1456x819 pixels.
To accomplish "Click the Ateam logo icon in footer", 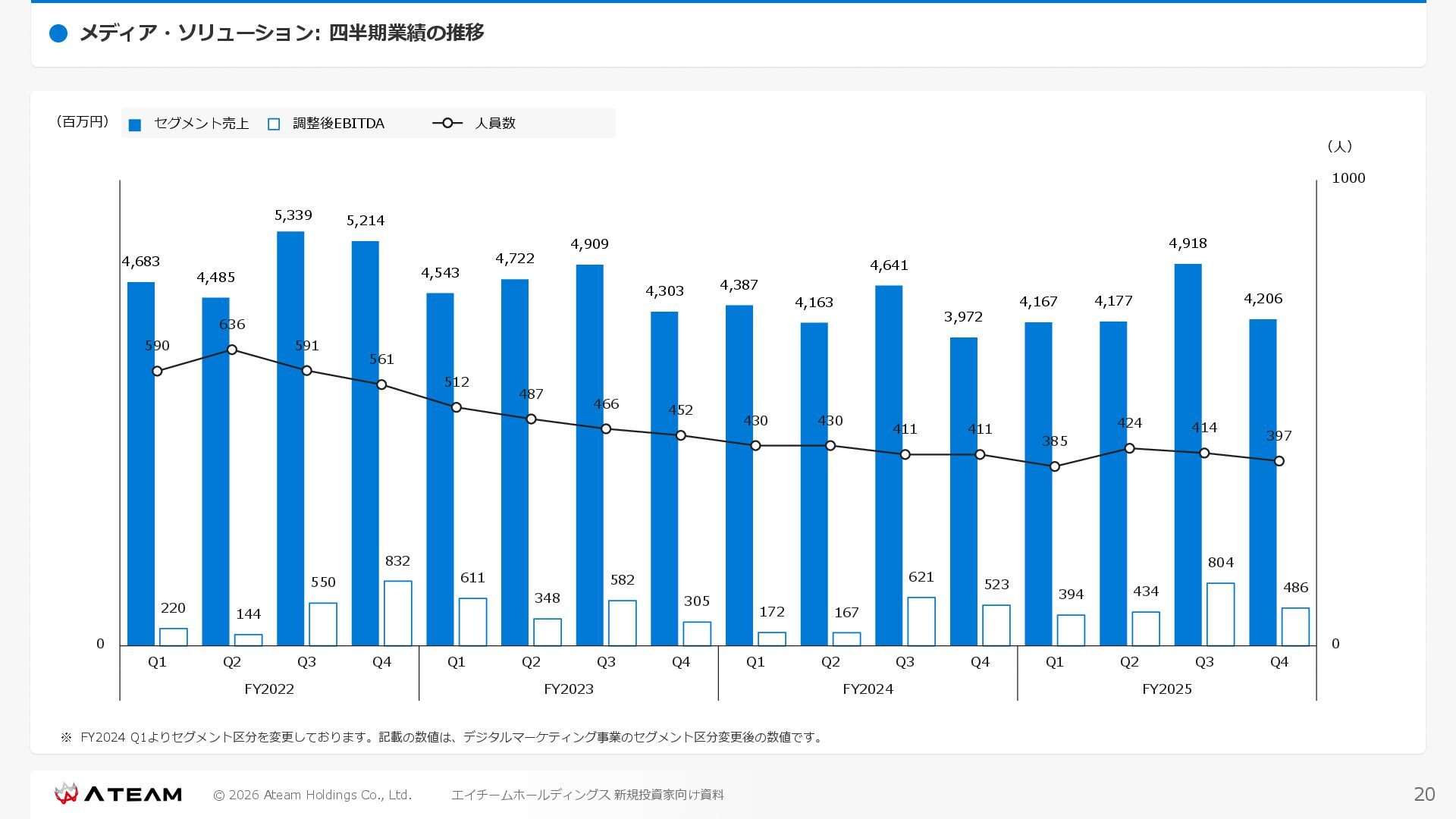I will click(x=66, y=793).
